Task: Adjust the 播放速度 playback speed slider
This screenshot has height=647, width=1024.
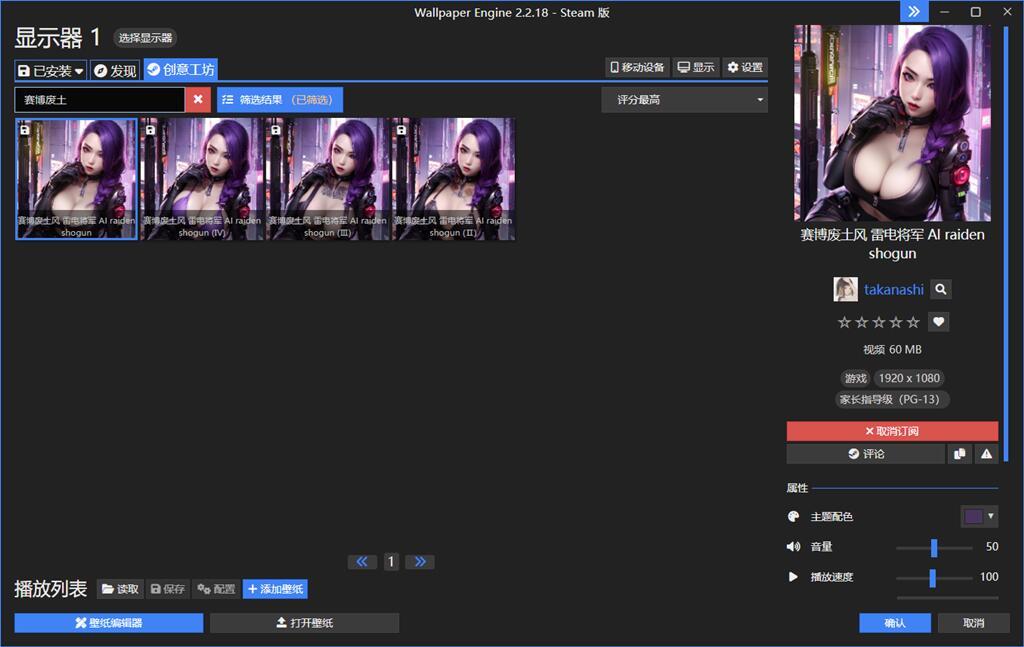Action: pyautogui.click(x=934, y=577)
